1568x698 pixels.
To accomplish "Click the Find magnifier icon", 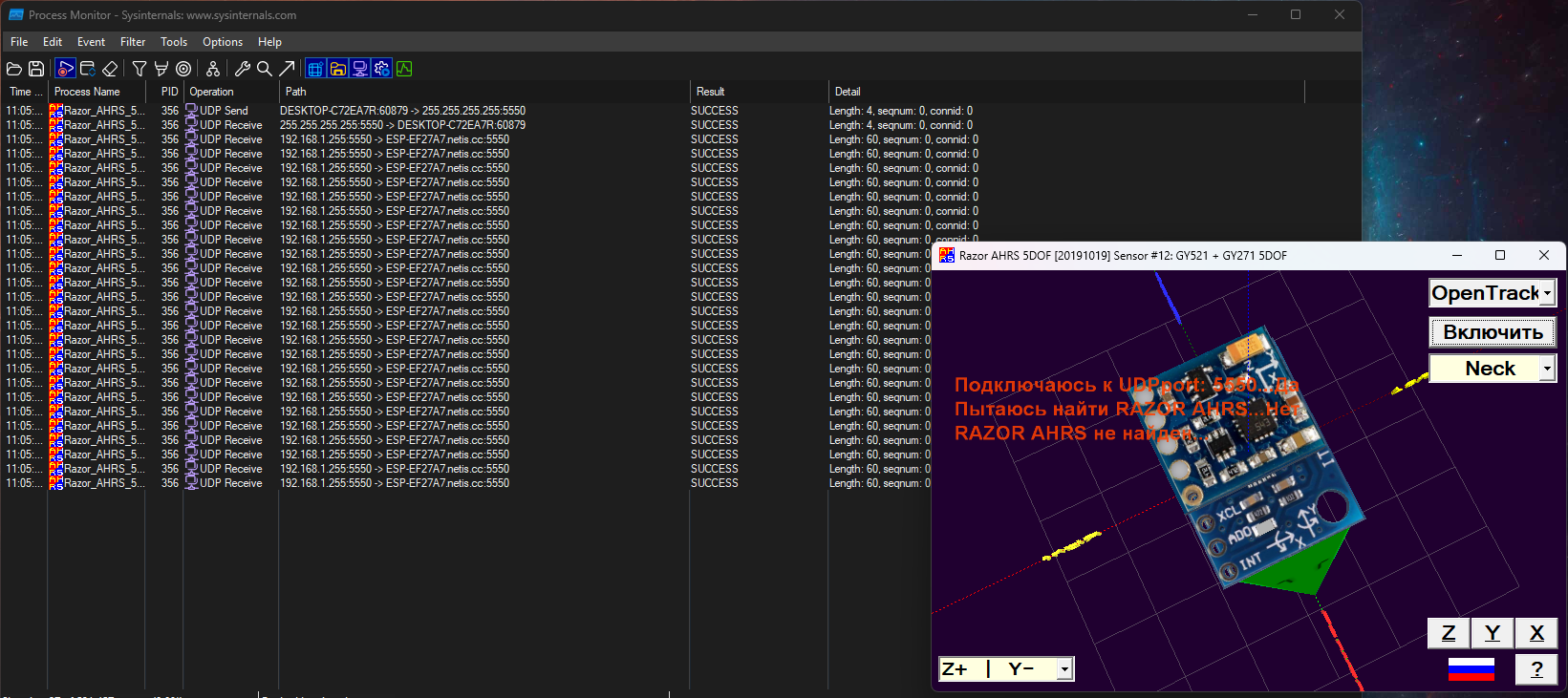I will tap(265, 69).
